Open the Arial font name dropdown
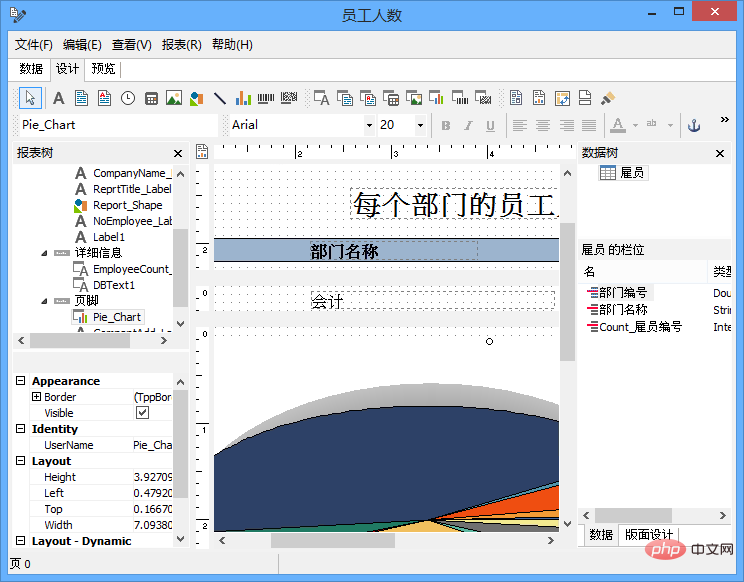 pos(369,125)
